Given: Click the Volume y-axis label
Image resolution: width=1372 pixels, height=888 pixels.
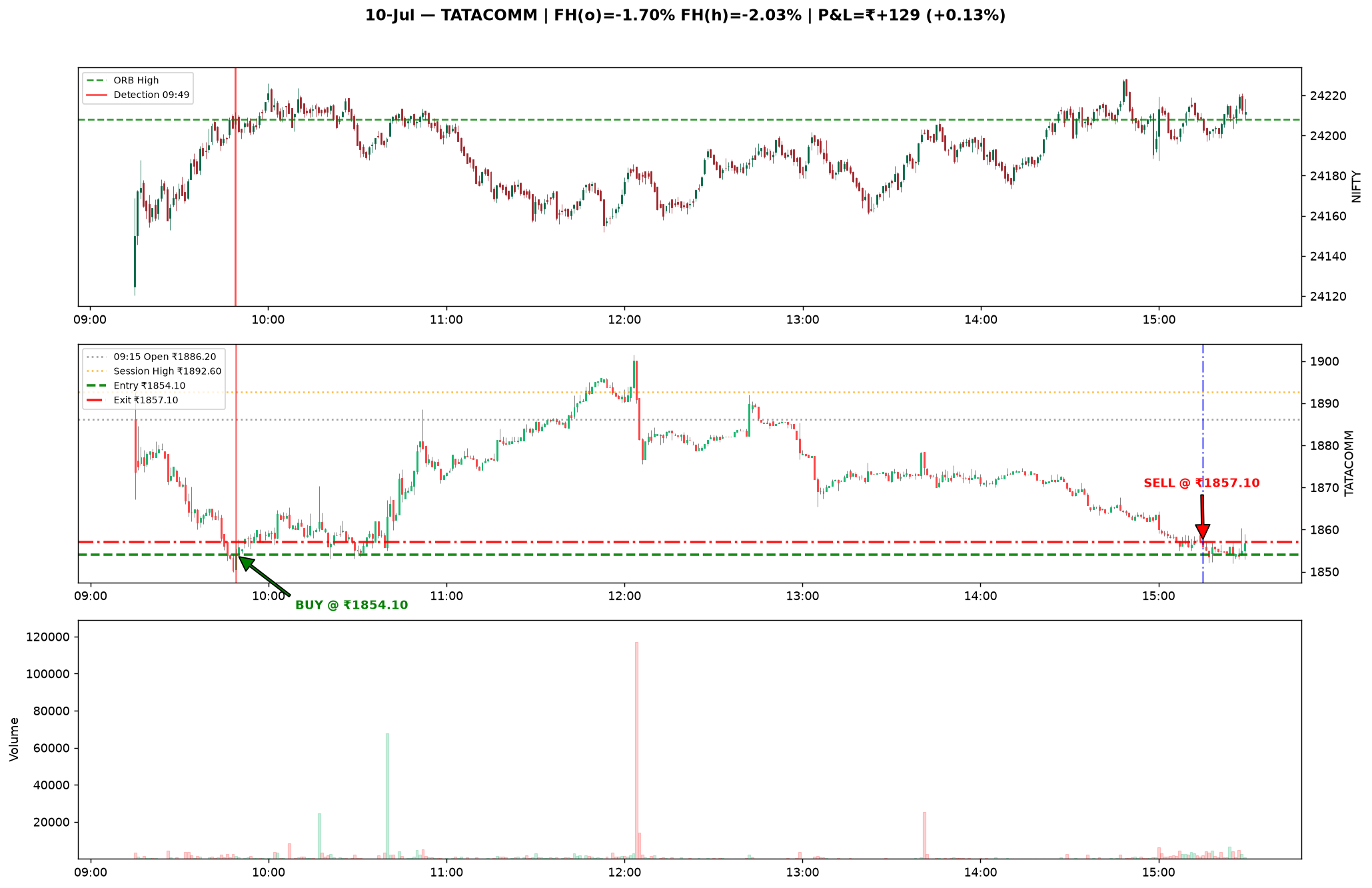Looking at the screenshot, I should 14,739.
